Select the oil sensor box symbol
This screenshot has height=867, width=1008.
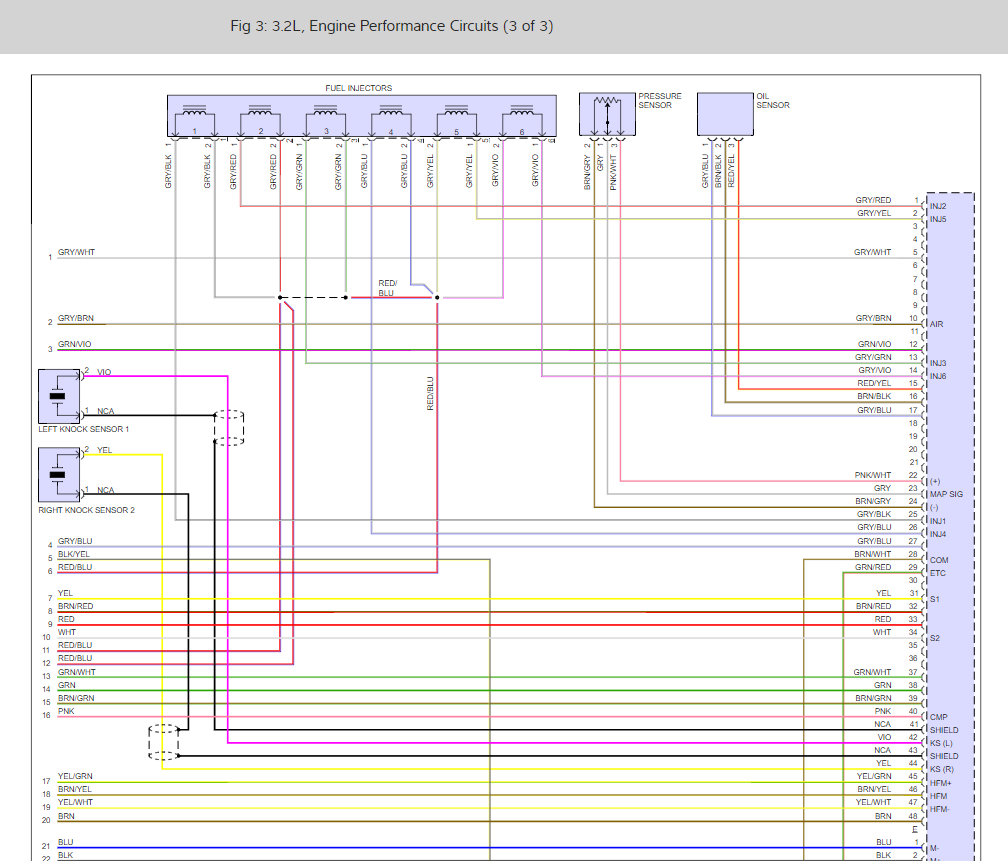tap(725, 114)
